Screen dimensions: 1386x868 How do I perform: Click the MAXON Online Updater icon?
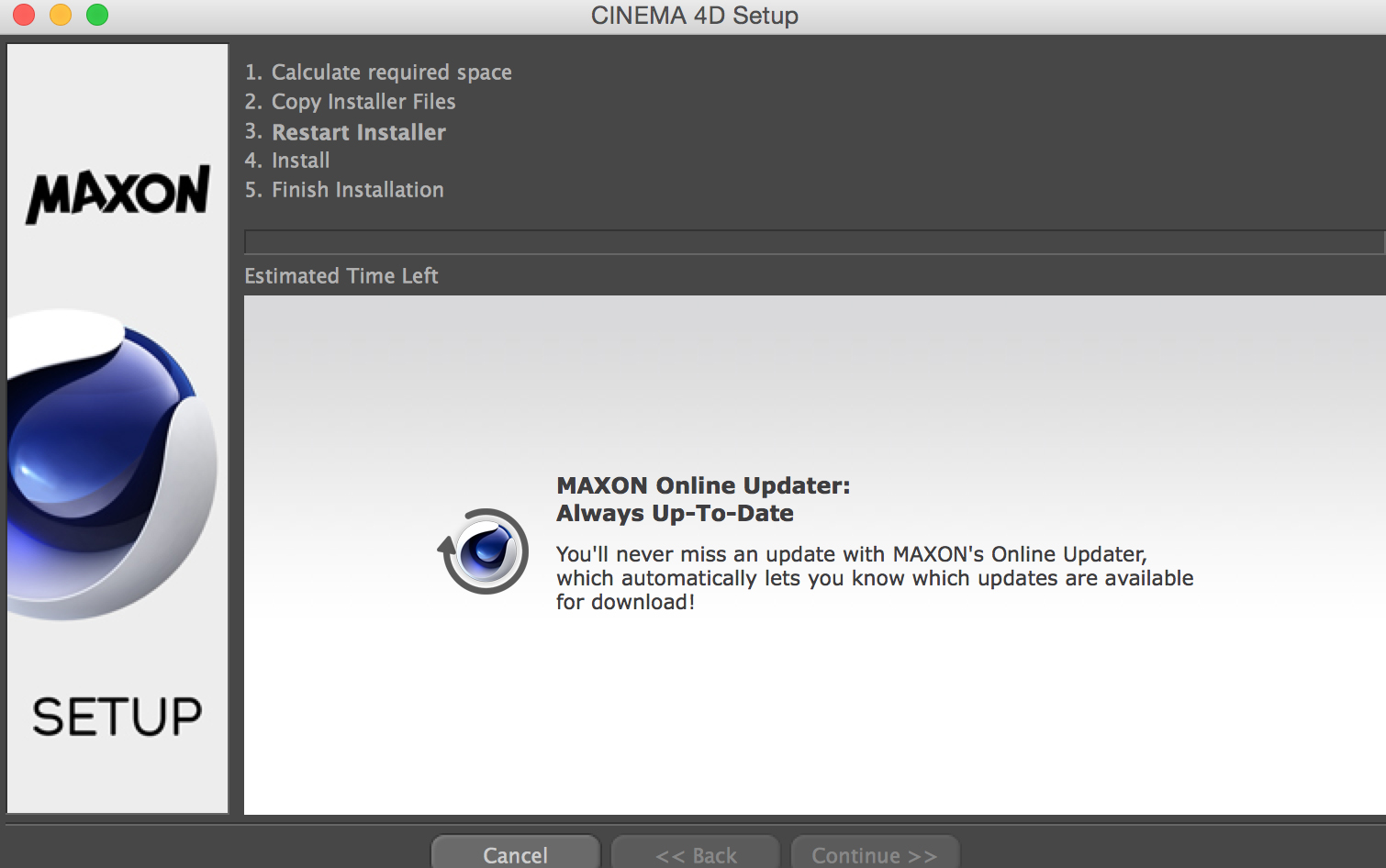coord(483,551)
